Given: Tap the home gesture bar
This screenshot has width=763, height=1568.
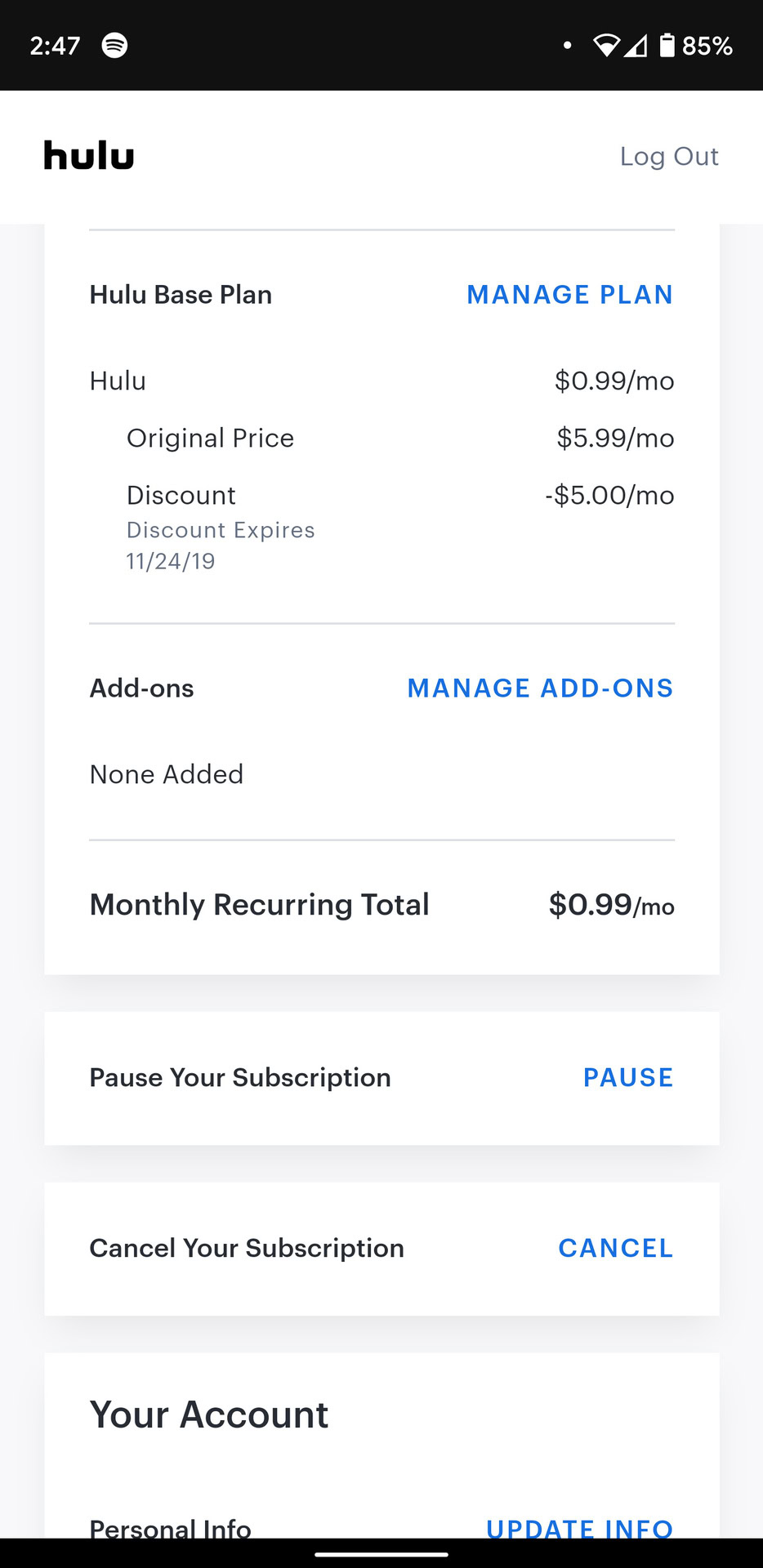Looking at the screenshot, I should 381,1554.
